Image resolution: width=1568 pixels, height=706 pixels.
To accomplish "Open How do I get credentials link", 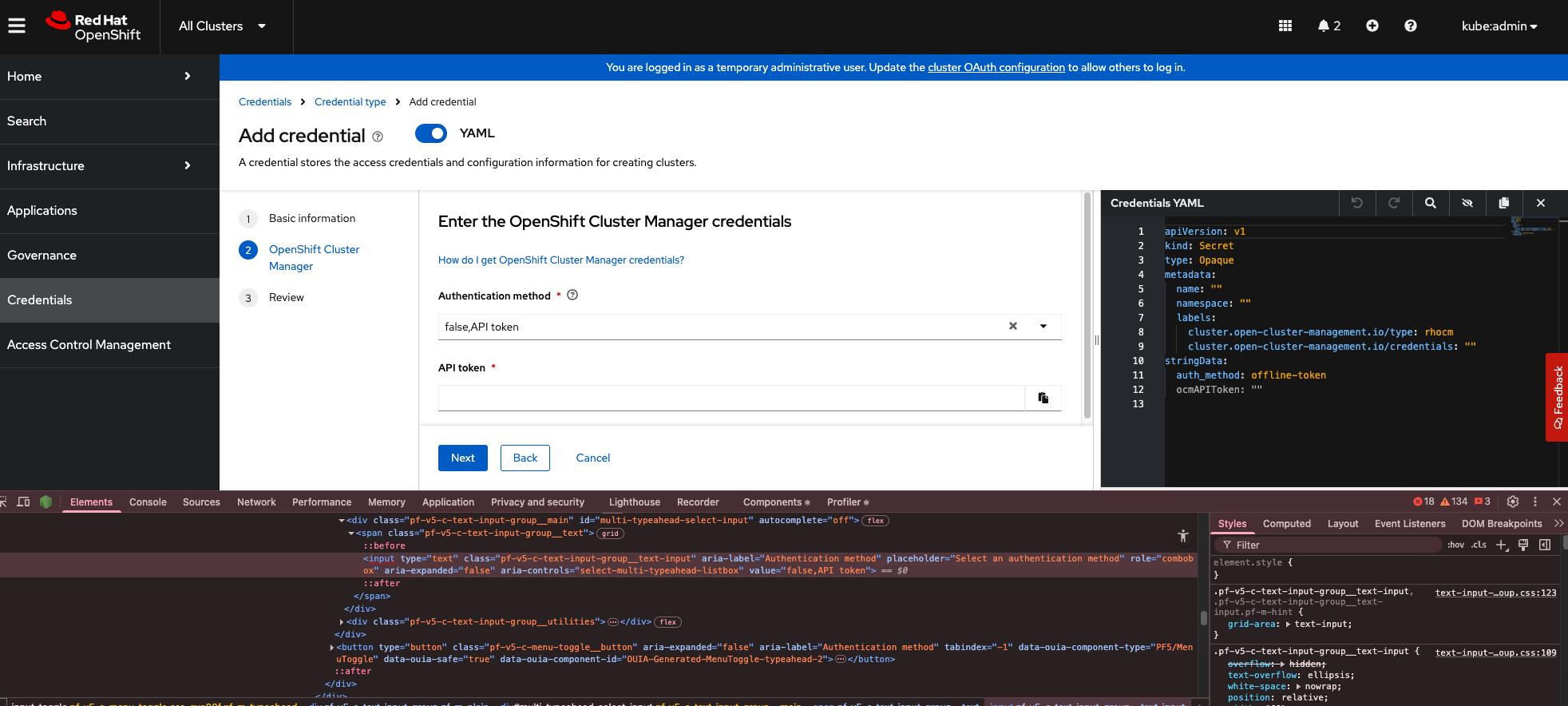I will click(561, 260).
